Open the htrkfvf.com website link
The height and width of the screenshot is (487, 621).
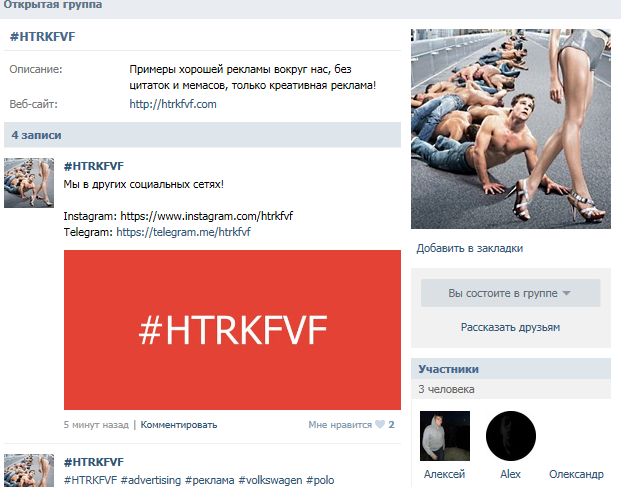pyautogui.click(x=173, y=104)
